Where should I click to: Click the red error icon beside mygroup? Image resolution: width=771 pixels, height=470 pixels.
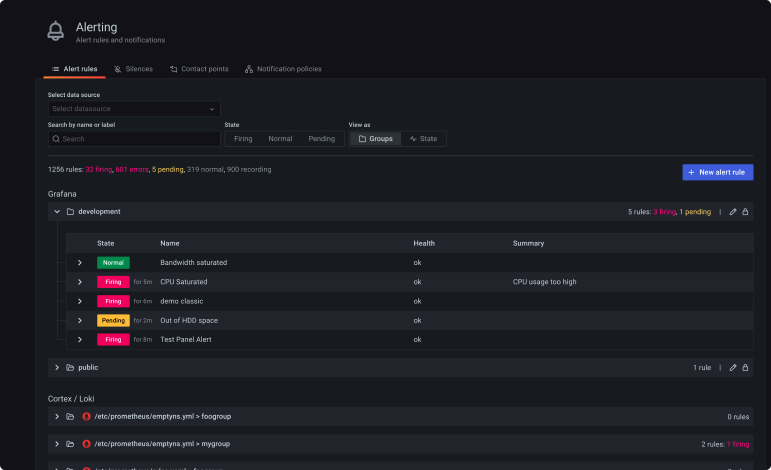coord(86,443)
